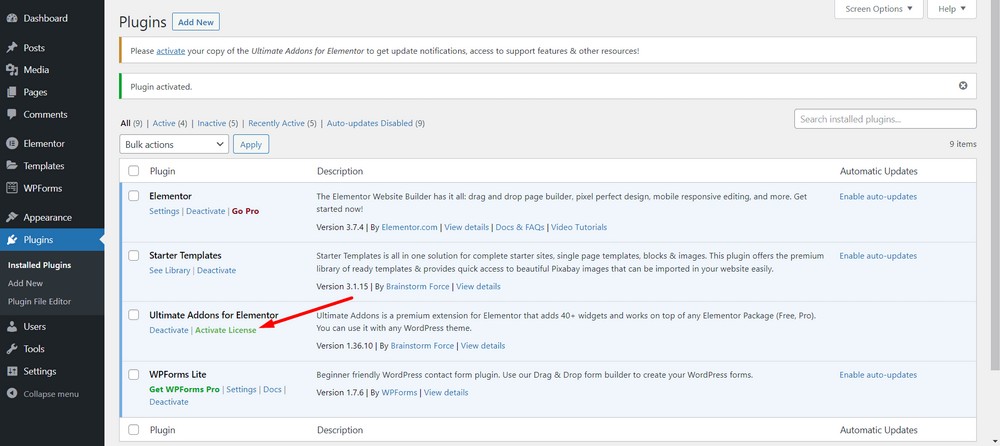Screen dimensions: 1000x446
Task: Click the Pages icon in sidebar
Action: pos(11,93)
